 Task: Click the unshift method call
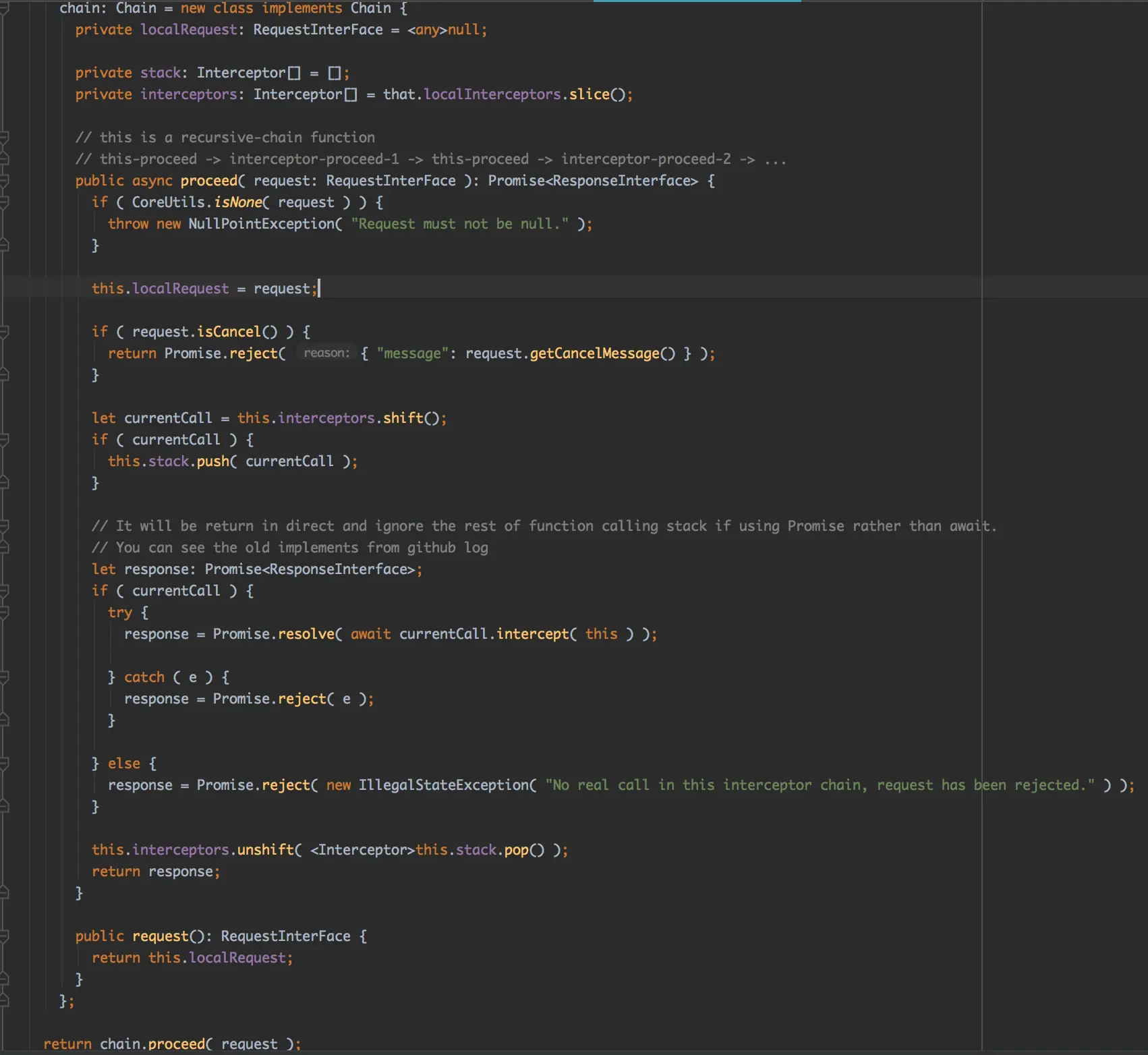(x=266, y=849)
